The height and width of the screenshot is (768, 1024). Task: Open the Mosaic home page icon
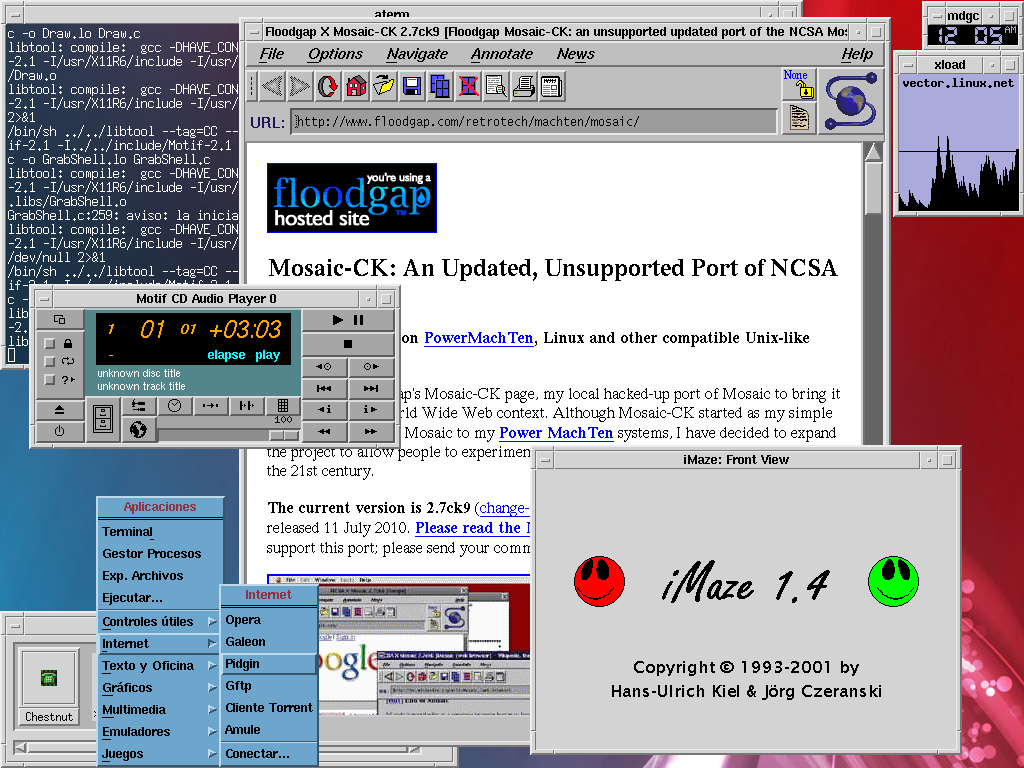point(356,86)
